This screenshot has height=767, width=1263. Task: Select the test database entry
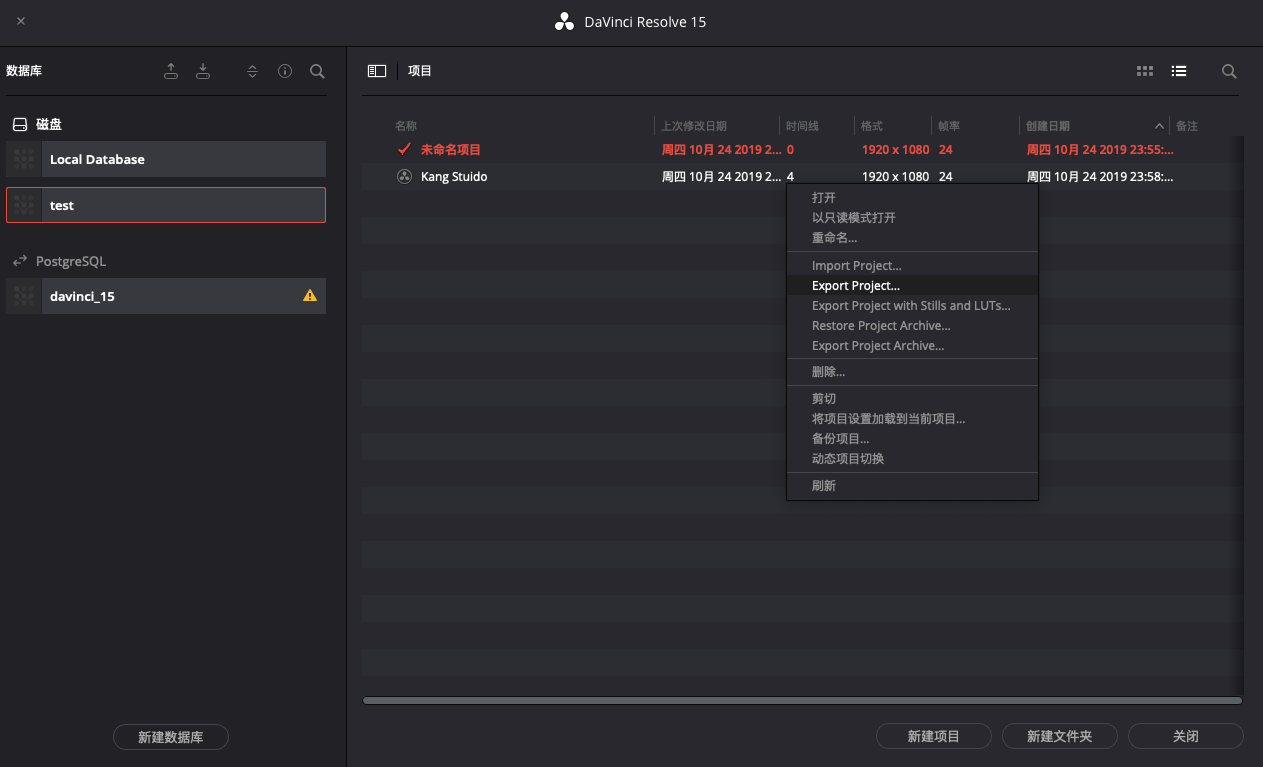point(166,205)
